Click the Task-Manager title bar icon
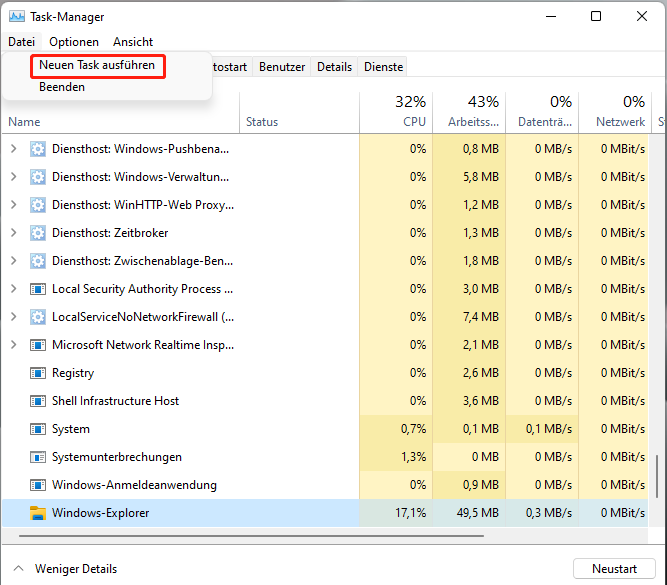Image resolution: width=667 pixels, height=585 pixels. (16, 16)
